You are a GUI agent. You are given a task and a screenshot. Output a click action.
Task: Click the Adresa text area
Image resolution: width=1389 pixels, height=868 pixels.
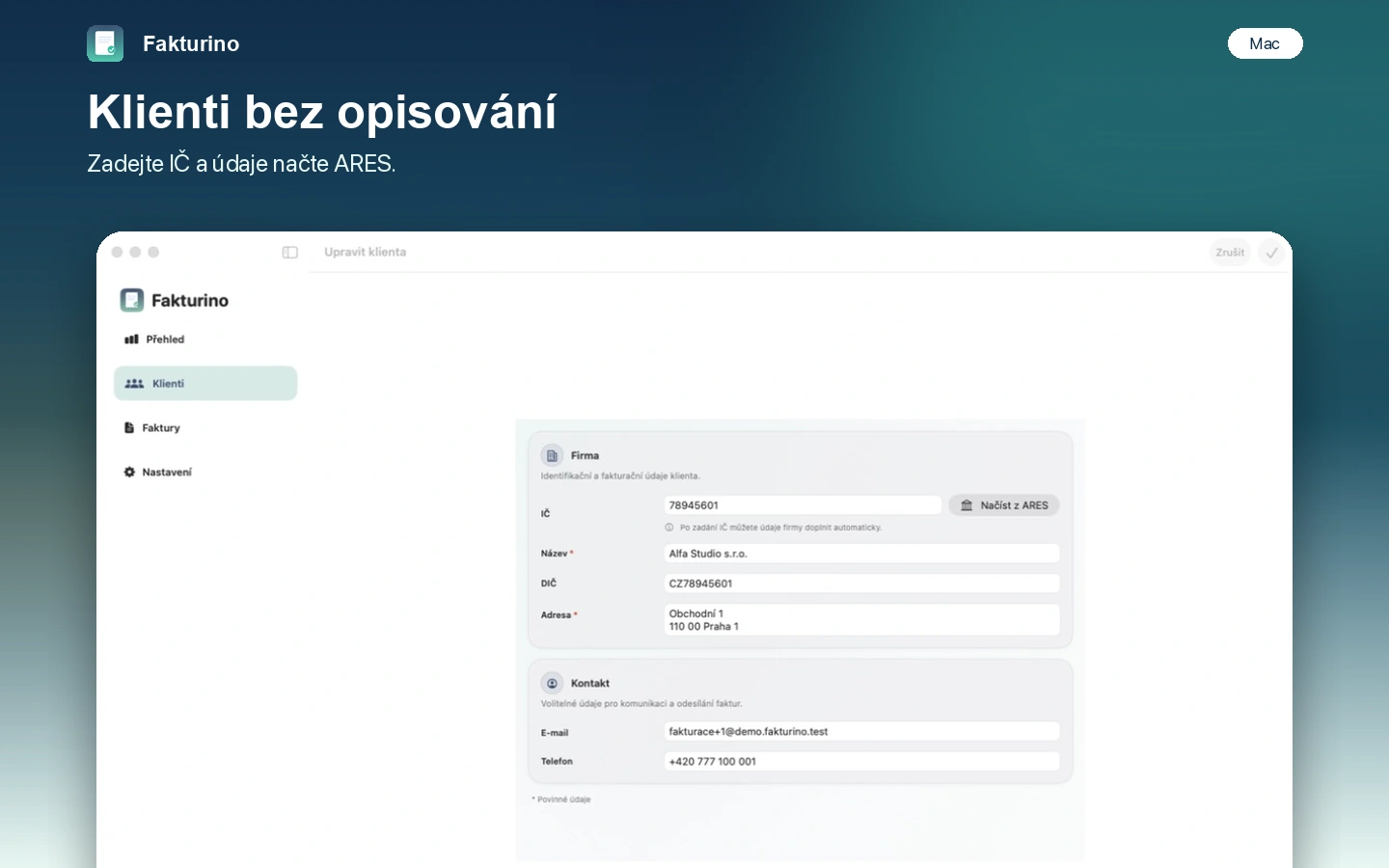(x=861, y=620)
